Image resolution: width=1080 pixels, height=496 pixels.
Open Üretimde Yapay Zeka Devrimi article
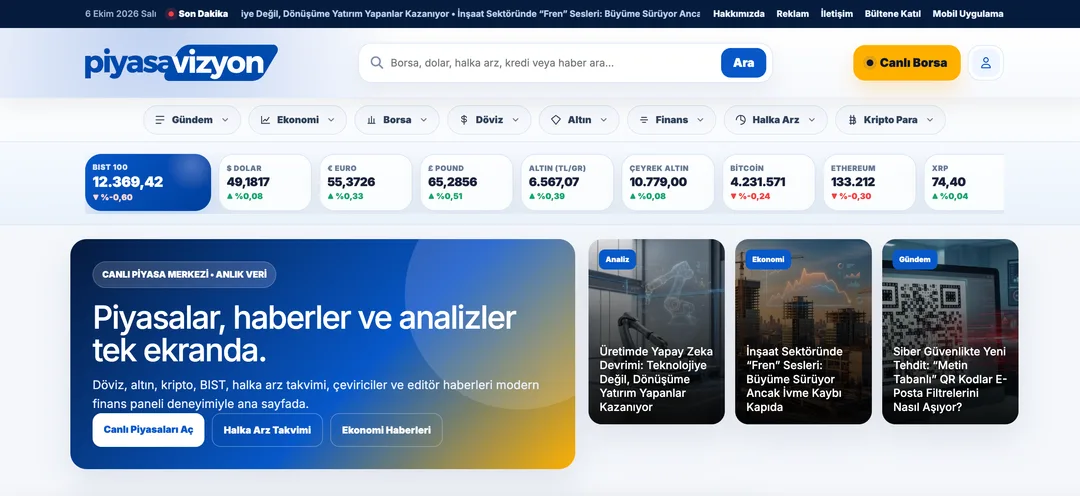coord(656,331)
